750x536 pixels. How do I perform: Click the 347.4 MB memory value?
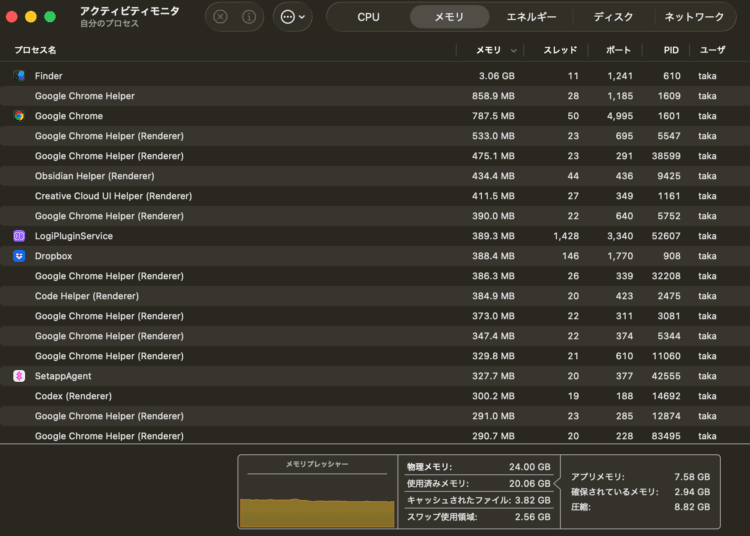tap(493, 336)
